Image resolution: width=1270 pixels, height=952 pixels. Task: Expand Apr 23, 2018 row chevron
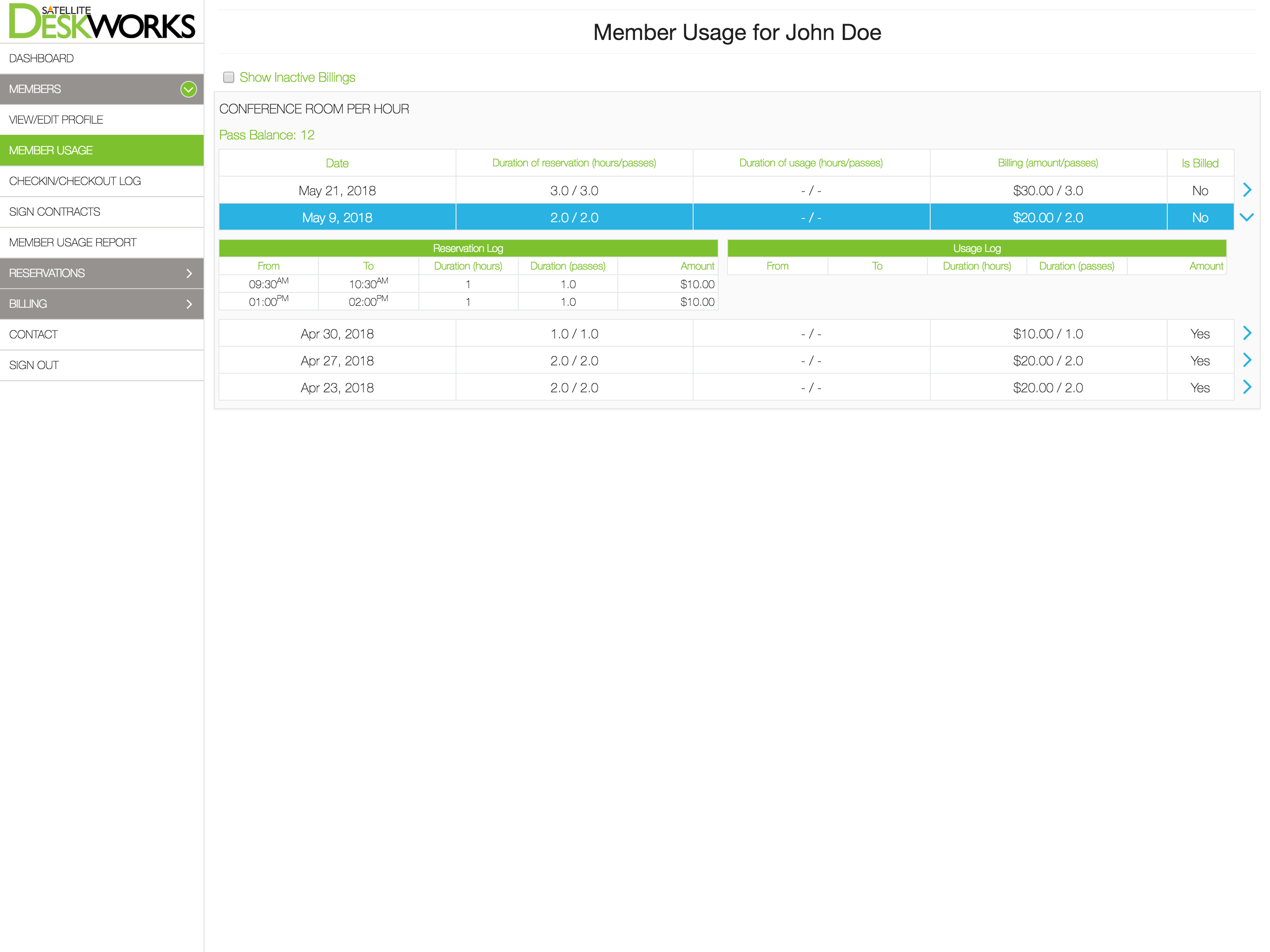1246,387
